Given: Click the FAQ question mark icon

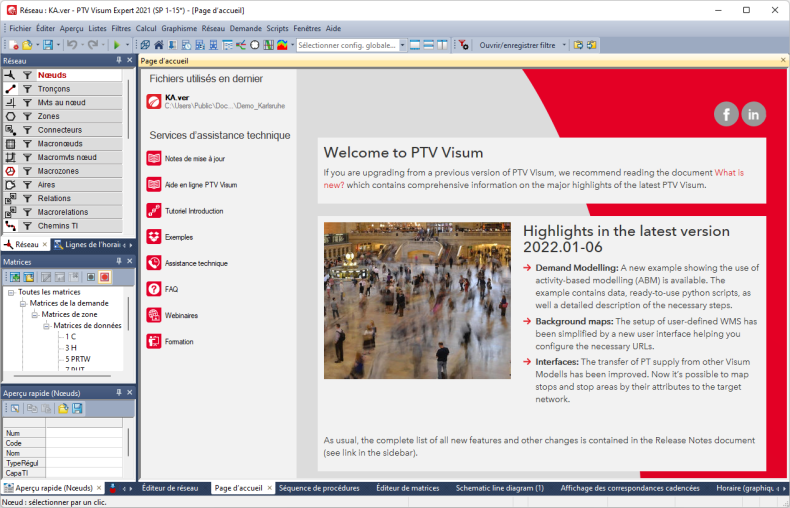Looking at the screenshot, I should (x=154, y=289).
